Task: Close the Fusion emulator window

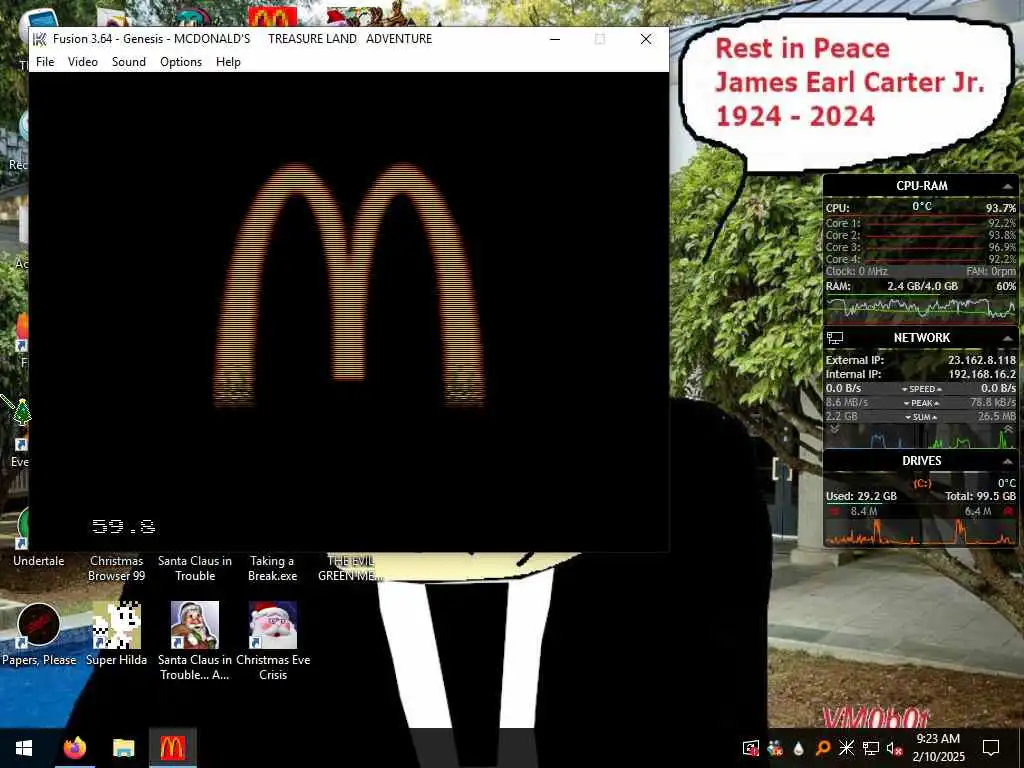Action: pyautogui.click(x=646, y=39)
